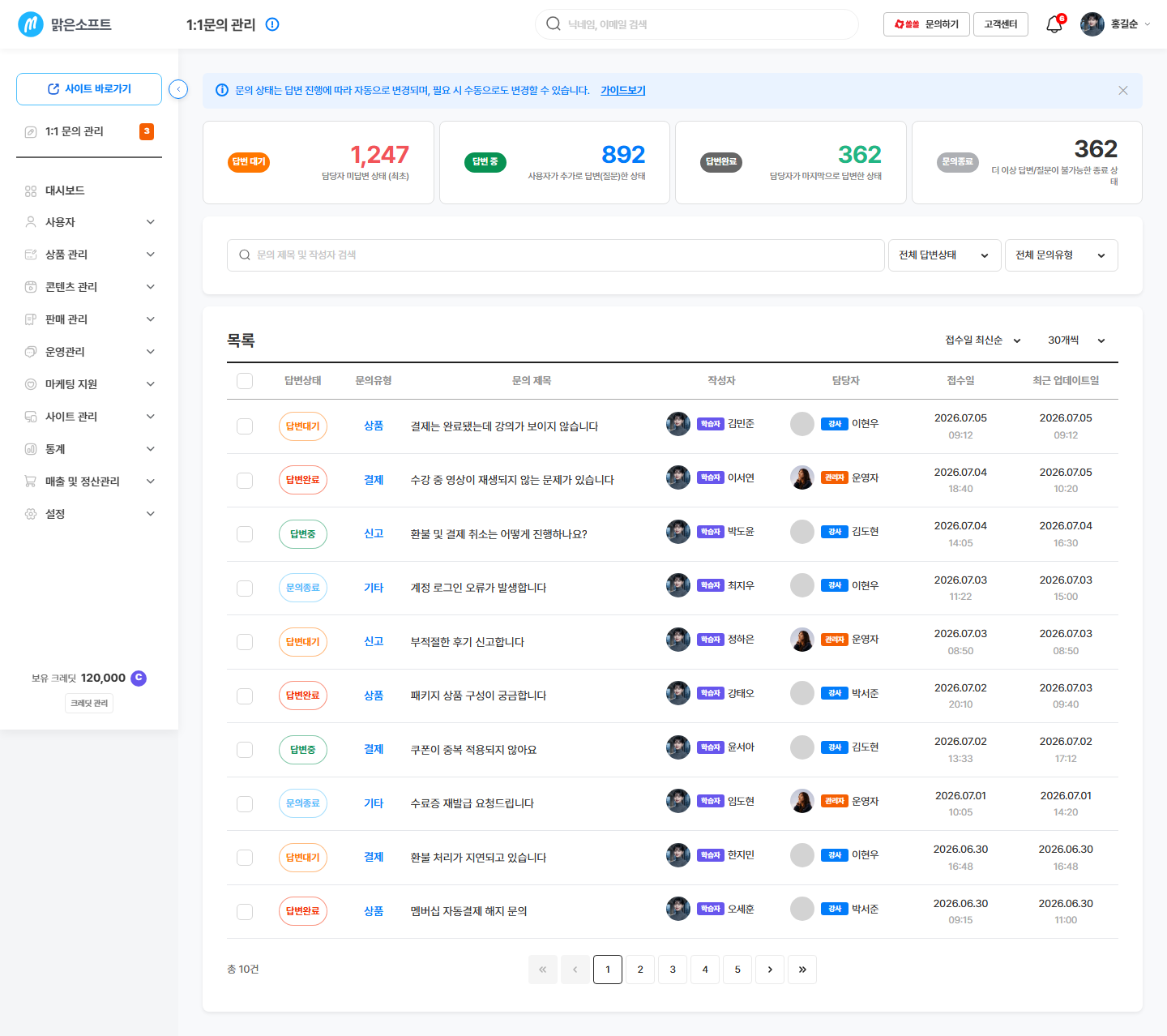Click the 고객센터 button
This screenshot has width=1167, height=1036.
coord(1001,24)
